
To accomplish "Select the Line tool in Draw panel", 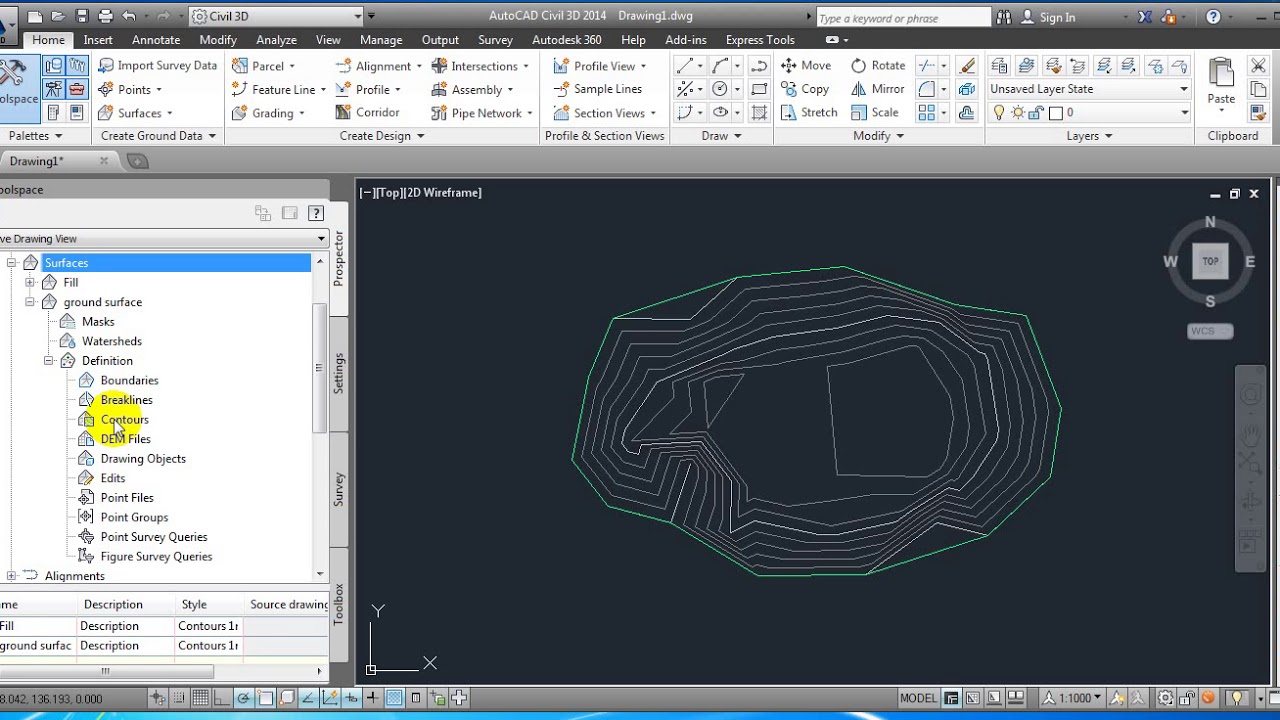I will click(x=684, y=65).
